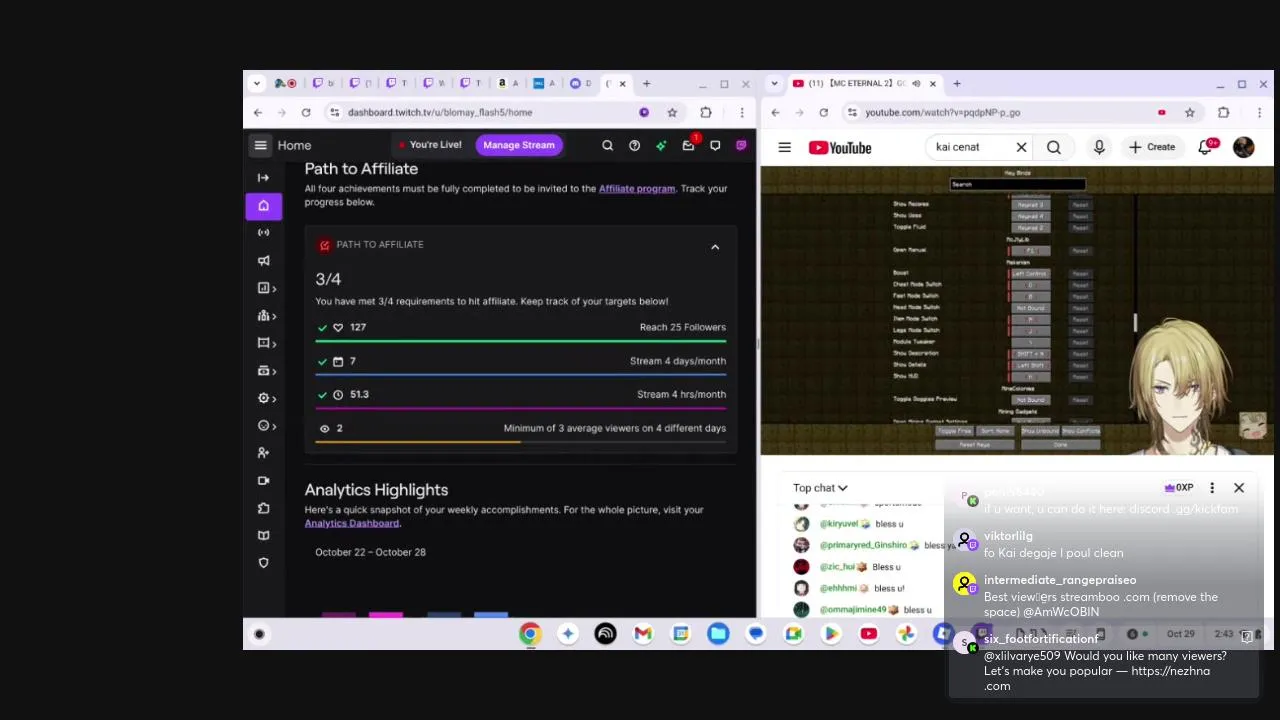Click the YouTube logo
This screenshot has height=720, width=1280.
click(x=840, y=148)
